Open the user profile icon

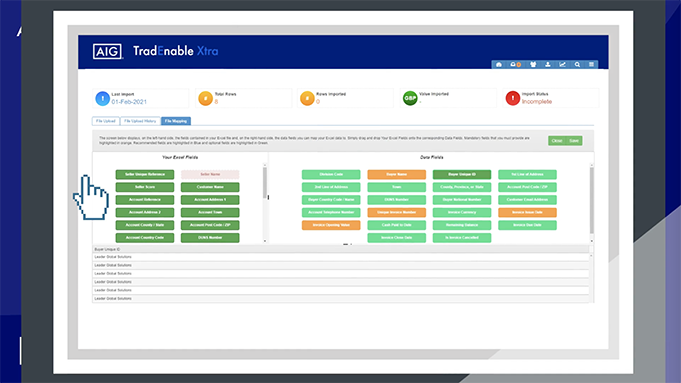click(548, 64)
